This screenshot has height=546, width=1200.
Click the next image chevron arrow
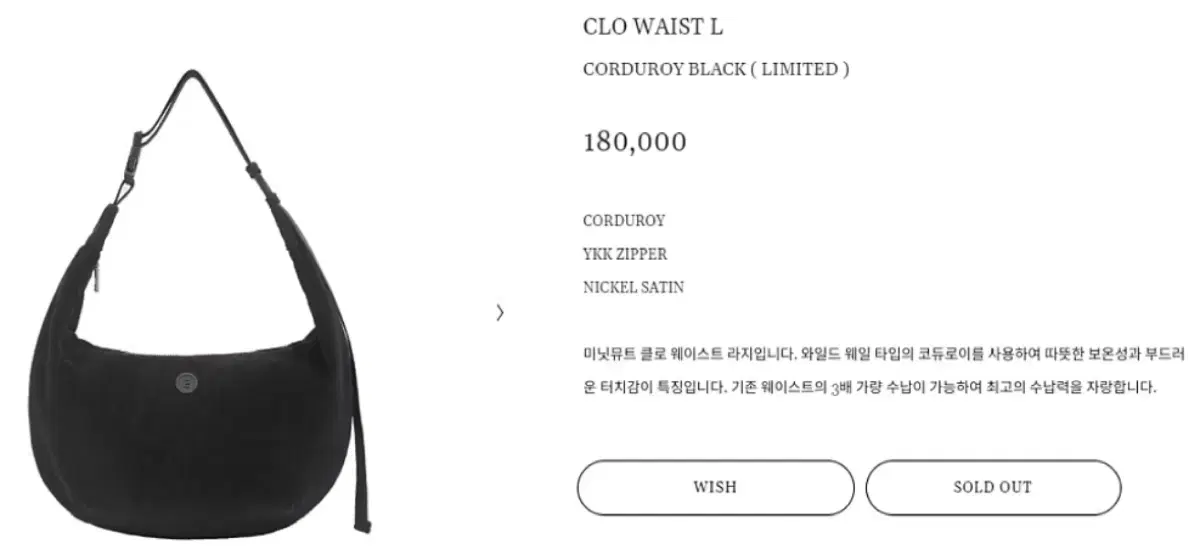point(500,313)
